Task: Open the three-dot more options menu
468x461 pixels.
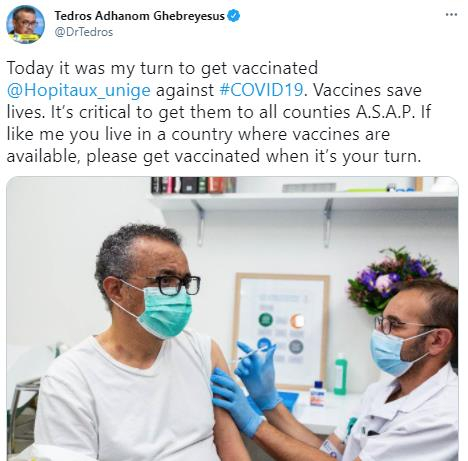Action: pos(451,15)
